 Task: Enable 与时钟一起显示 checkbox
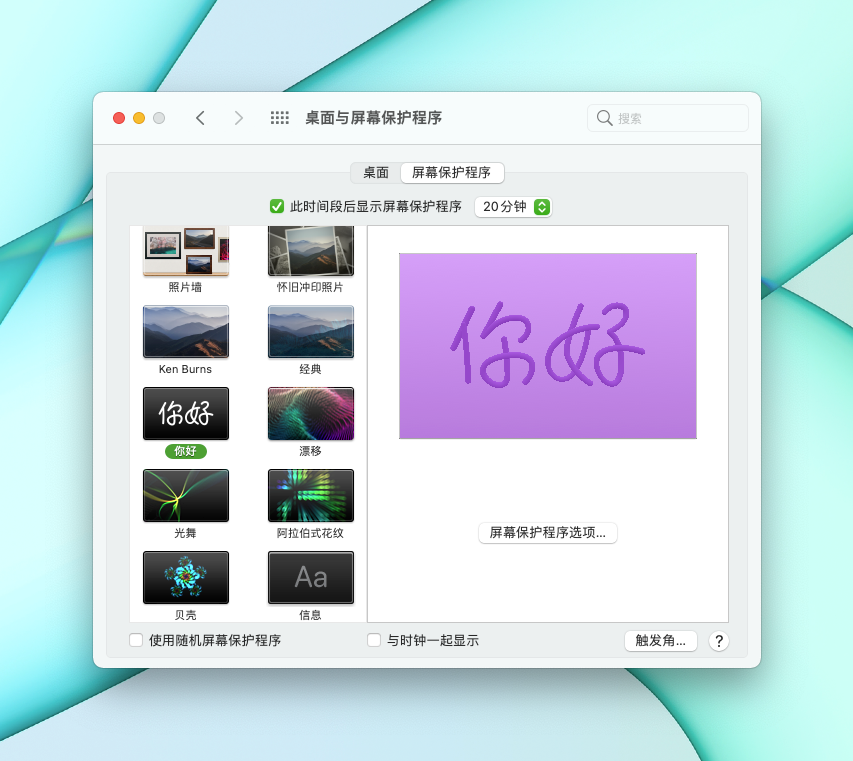click(x=374, y=640)
